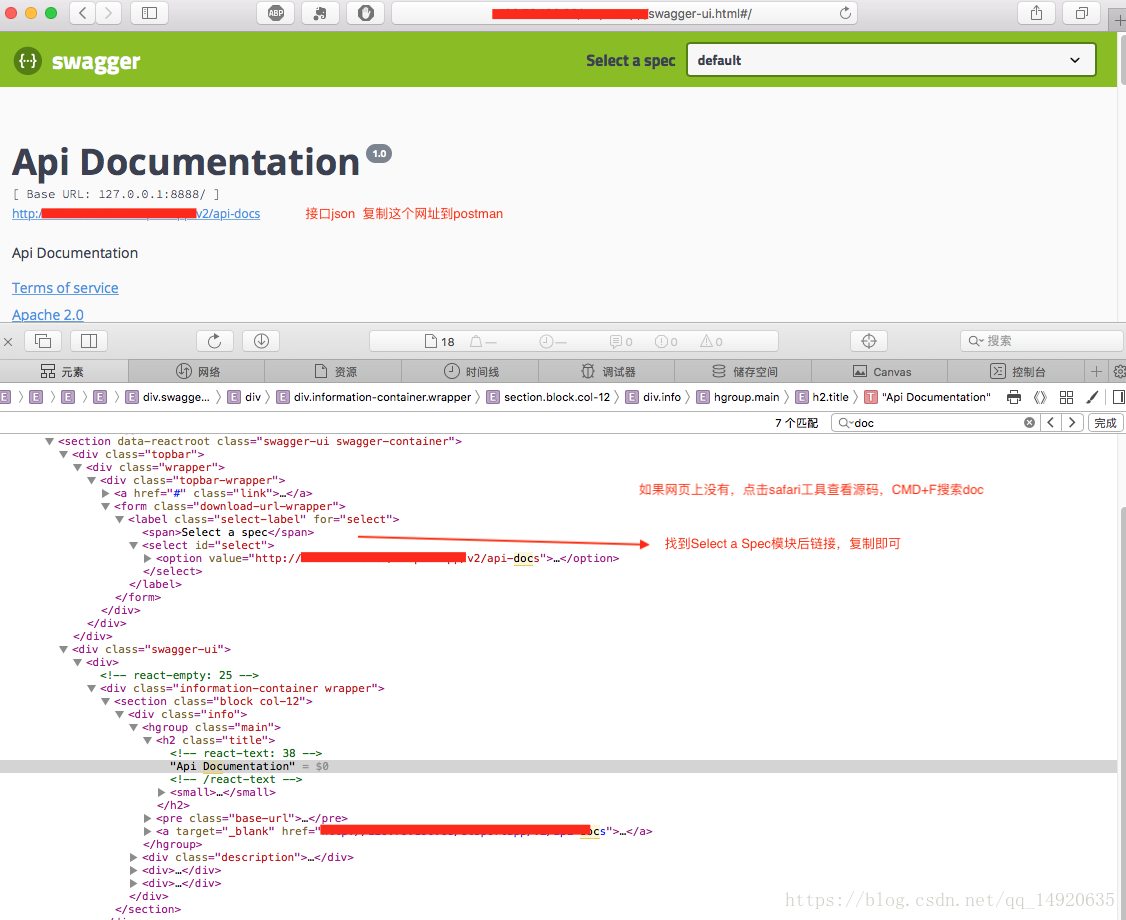Viewport: 1126px width, 920px height.
Task: Go forward with Safari's forward arrow
Action: coord(108,13)
